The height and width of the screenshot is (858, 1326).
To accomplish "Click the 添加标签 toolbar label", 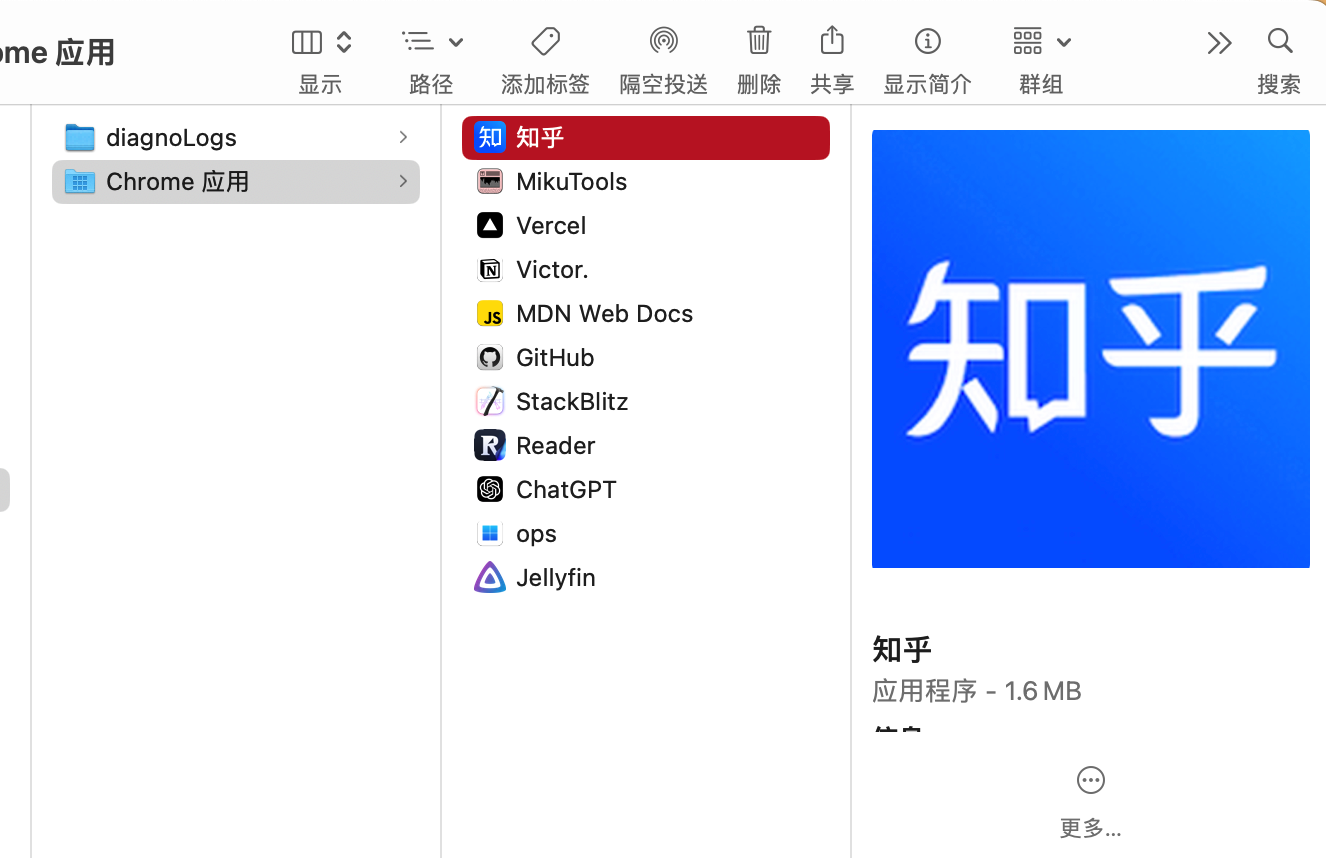I will (x=545, y=84).
